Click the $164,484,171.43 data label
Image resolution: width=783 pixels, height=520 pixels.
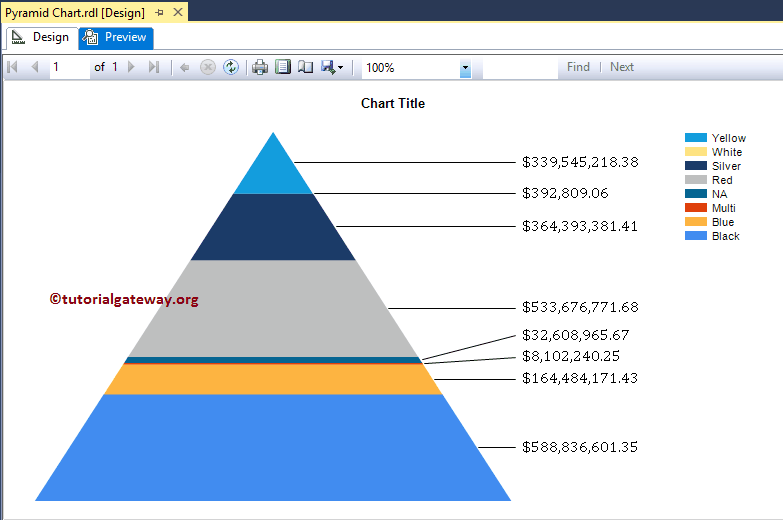click(580, 378)
